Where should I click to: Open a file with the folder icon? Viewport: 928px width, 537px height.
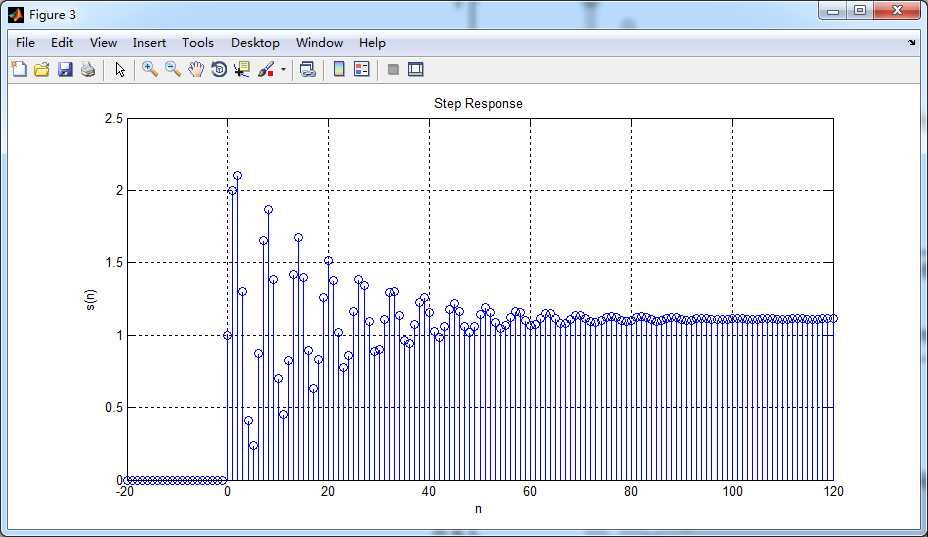(41, 69)
